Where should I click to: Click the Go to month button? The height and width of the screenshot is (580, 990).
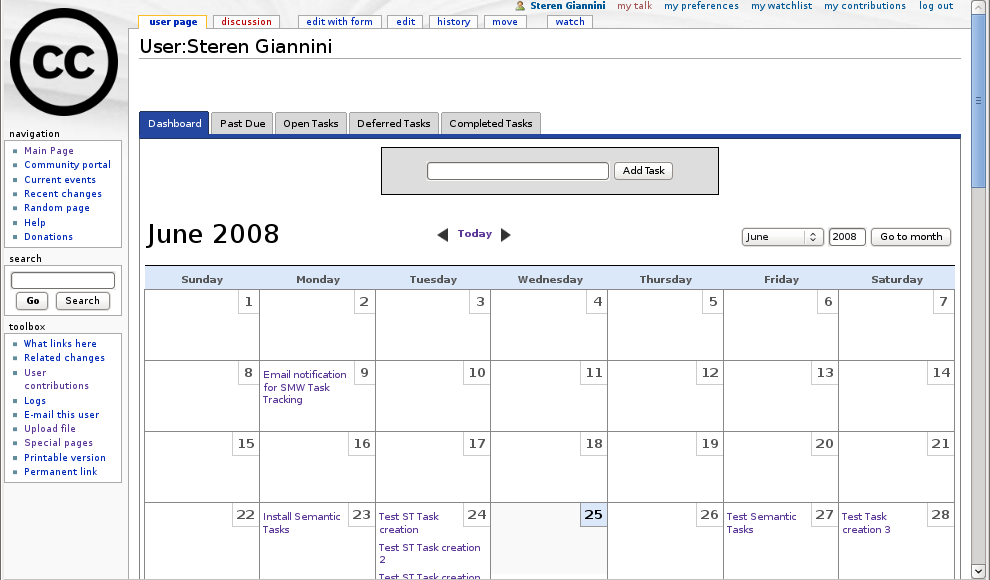[910, 237]
